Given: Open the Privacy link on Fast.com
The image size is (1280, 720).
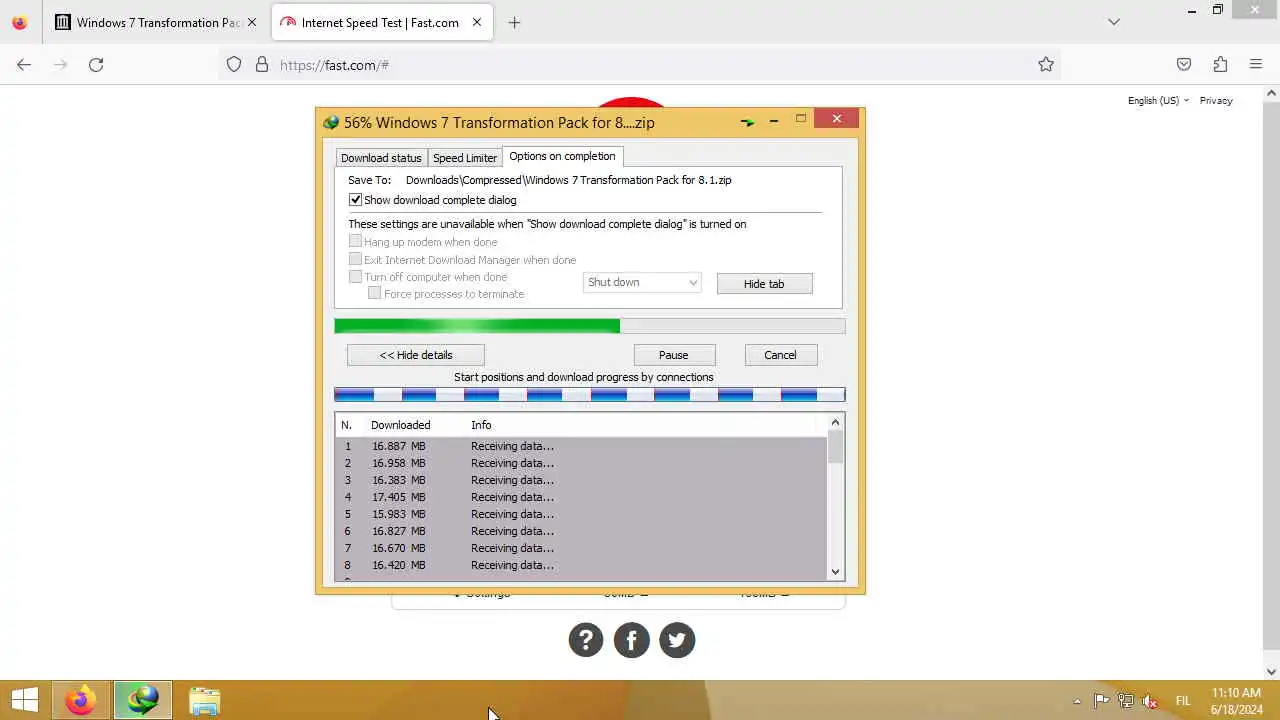Looking at the screenshot, I should pos(1216,100).
